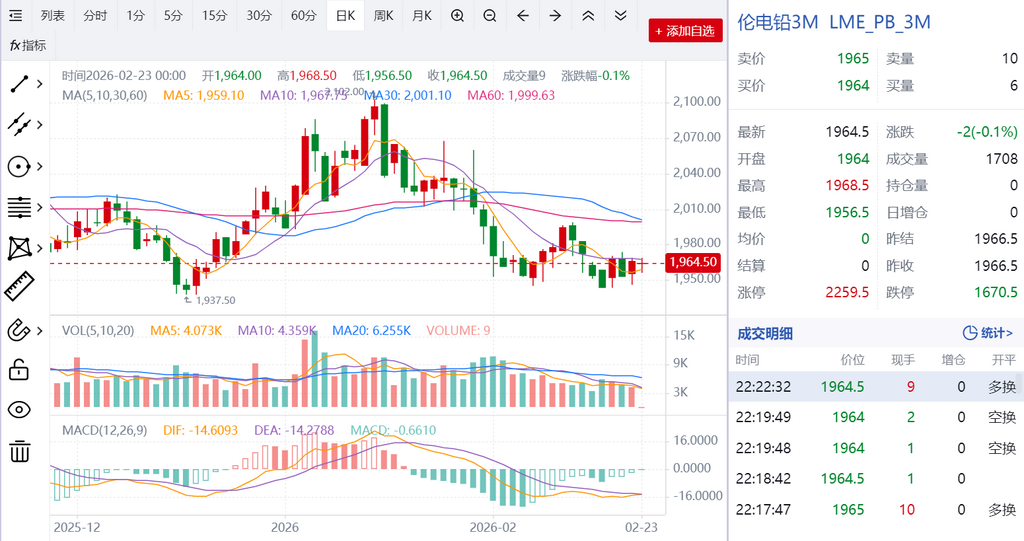
Task: Click the 添加自选 button
Action: pos(685,31)
